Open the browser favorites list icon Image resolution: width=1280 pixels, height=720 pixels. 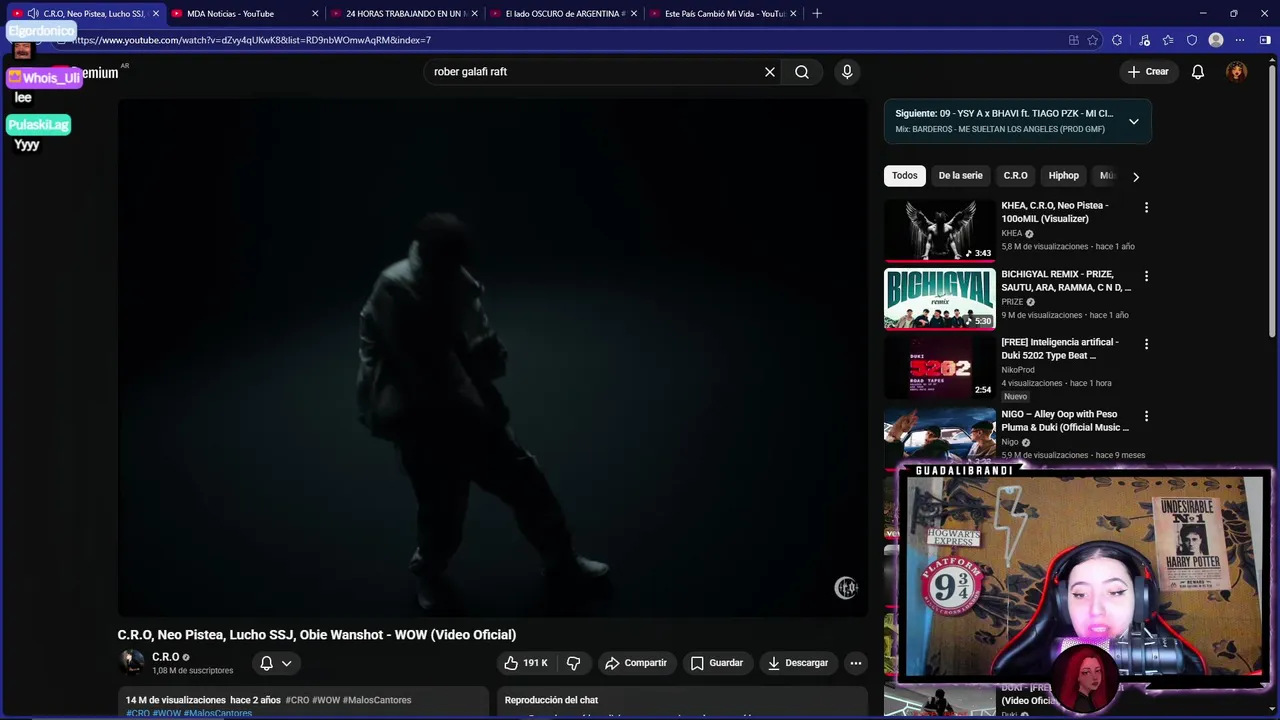pos(1168,40)
